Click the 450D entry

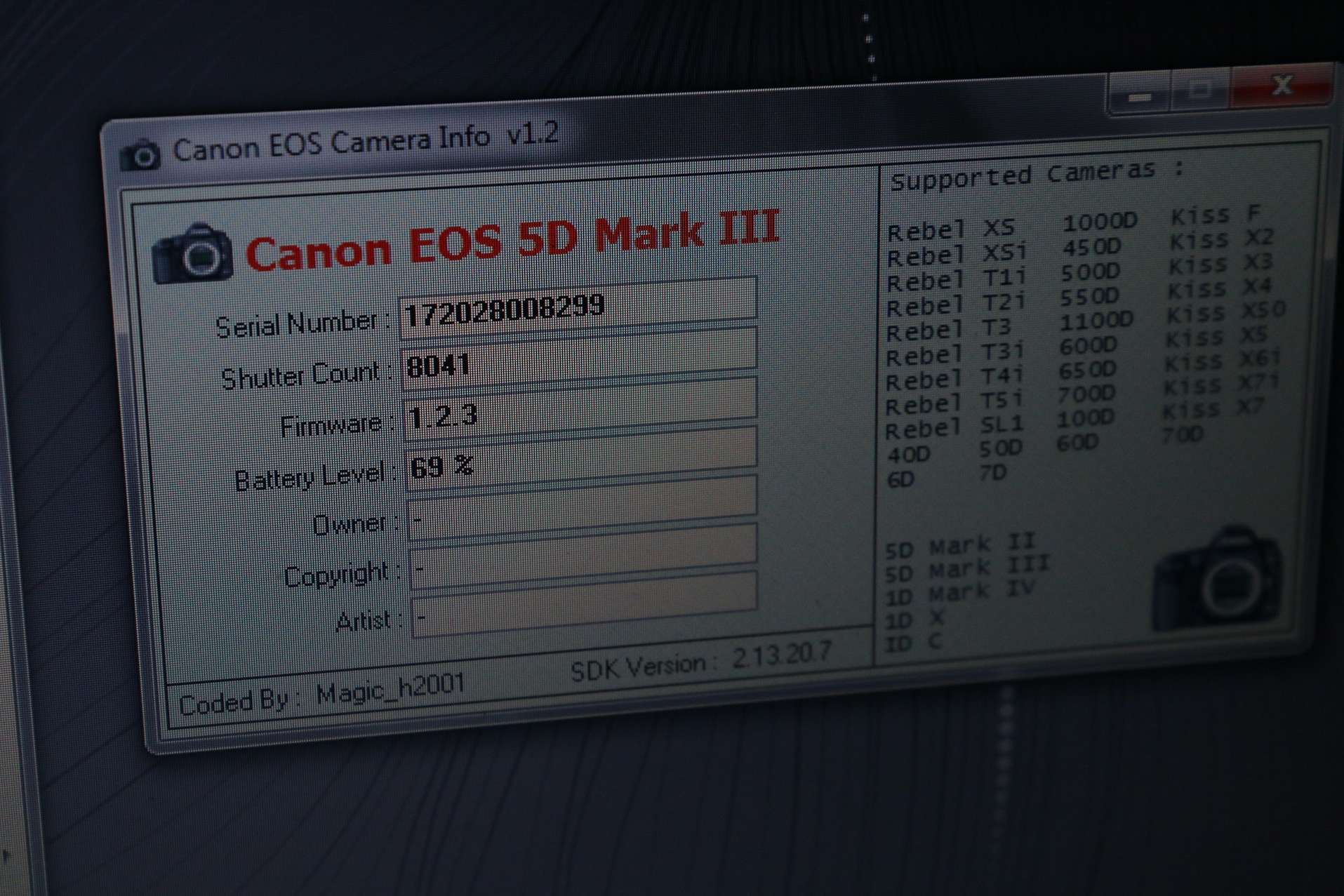pyautogui.click(x=1091, y=247)
